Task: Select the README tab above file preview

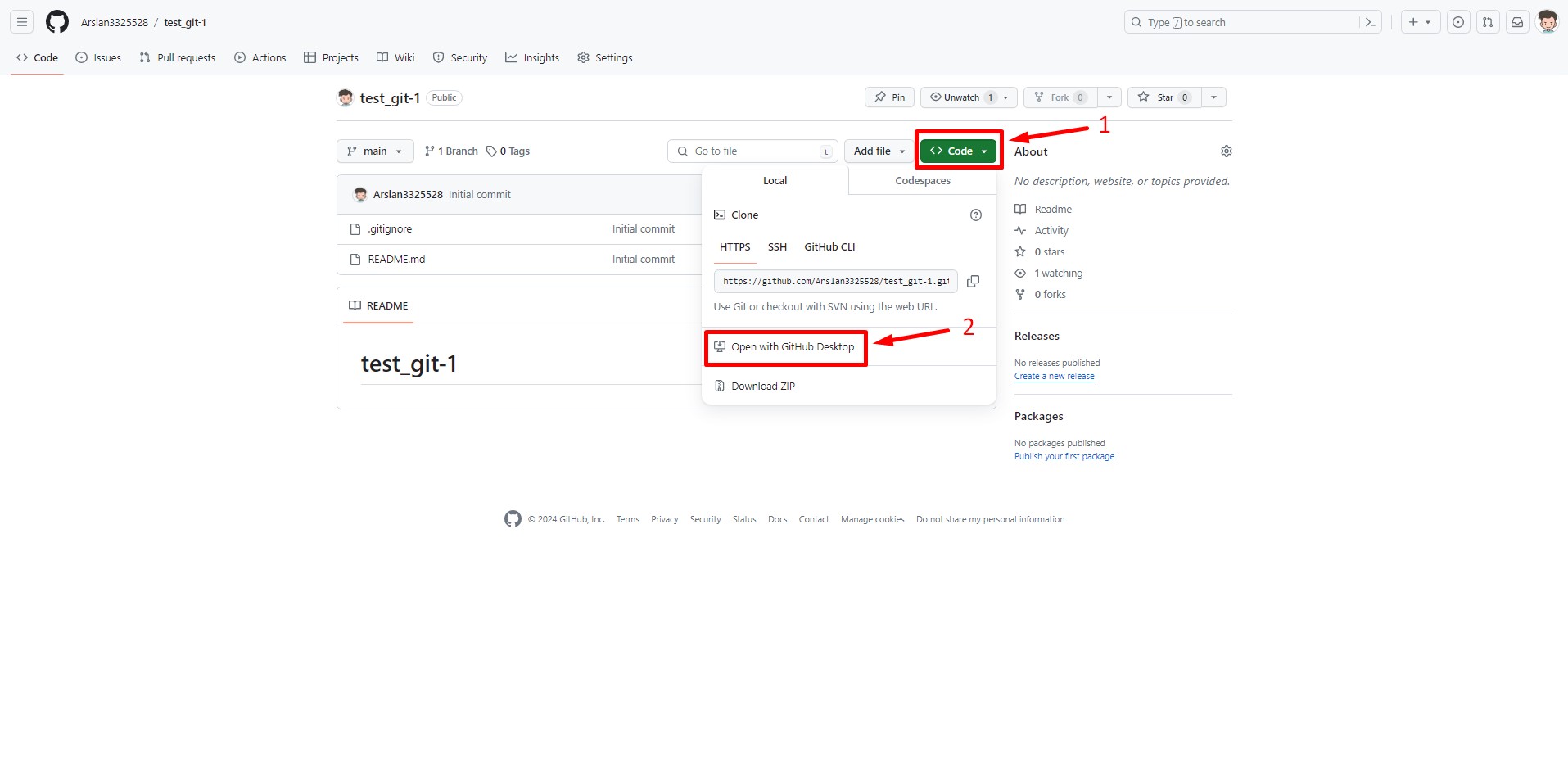Action: click(378, 305)
